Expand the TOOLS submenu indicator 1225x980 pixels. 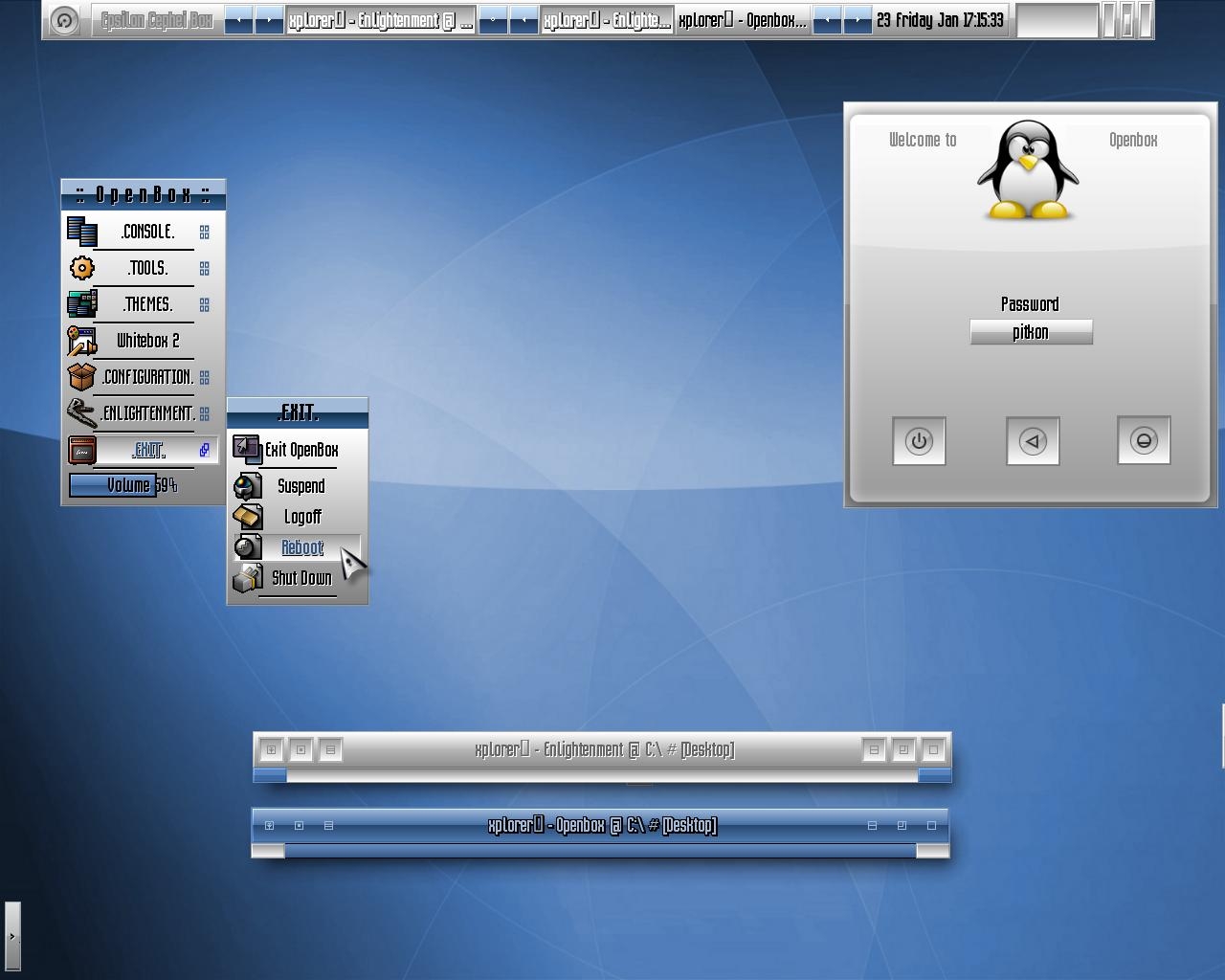204,269
